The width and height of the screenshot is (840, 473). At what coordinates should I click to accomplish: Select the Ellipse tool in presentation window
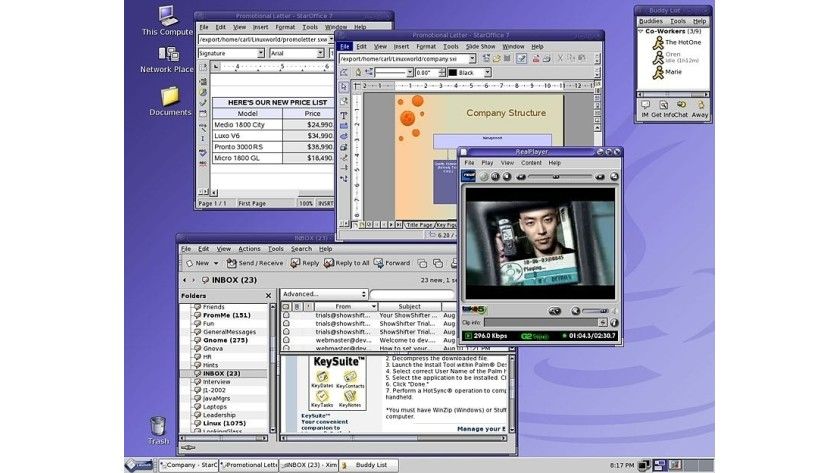click(x=343, y=136)
